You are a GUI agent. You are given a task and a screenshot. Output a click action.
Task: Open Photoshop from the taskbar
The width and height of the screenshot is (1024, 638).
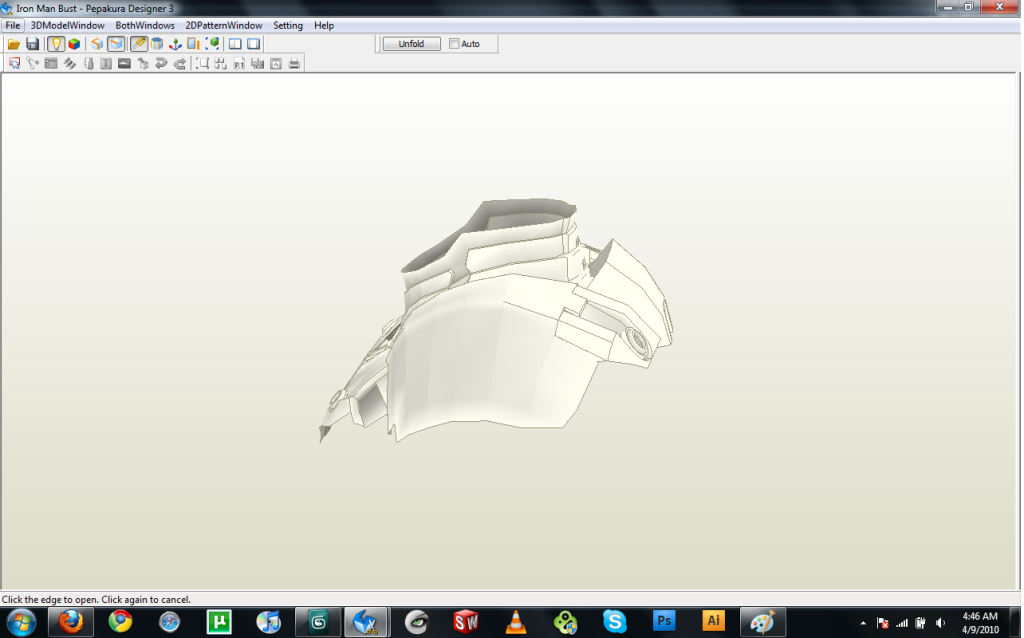tap(664, 621)
